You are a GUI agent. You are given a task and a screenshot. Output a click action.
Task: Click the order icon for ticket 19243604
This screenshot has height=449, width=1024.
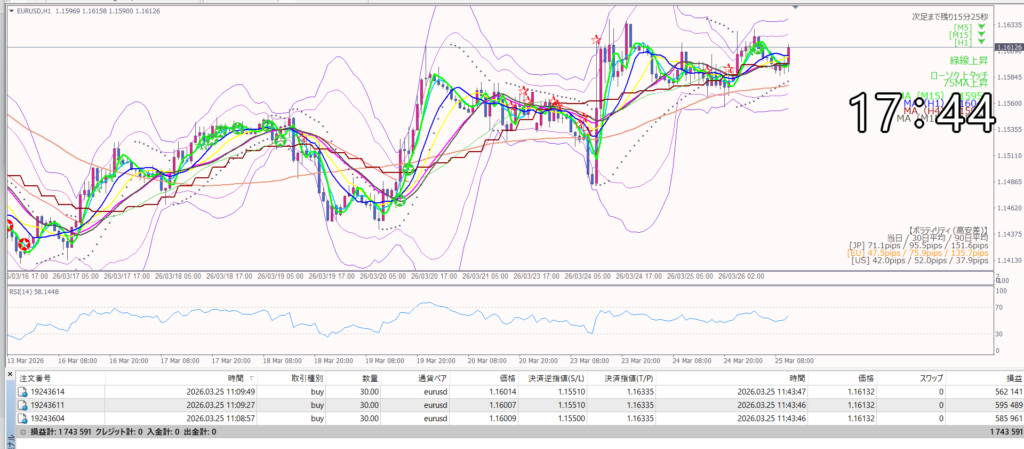(25, 418)
